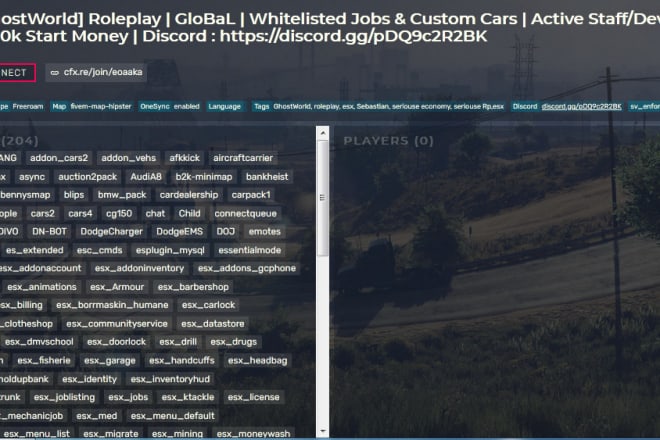
Task: Click the Freeroam game type value
Action: point(28,107)
